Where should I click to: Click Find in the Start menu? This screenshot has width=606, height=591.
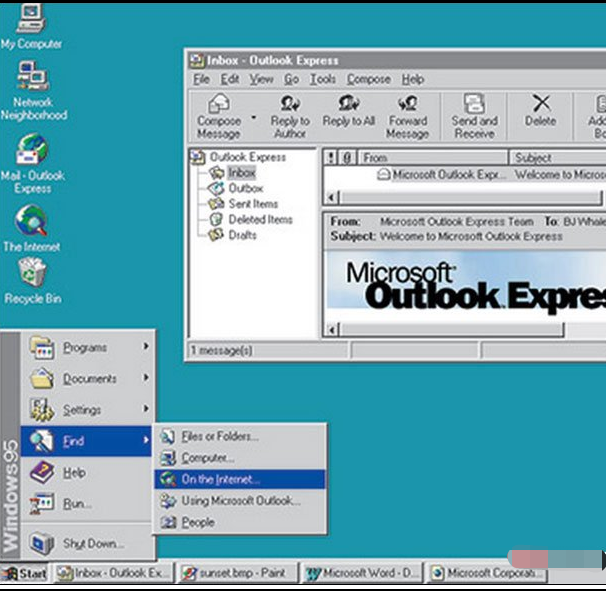coord(87,441)
